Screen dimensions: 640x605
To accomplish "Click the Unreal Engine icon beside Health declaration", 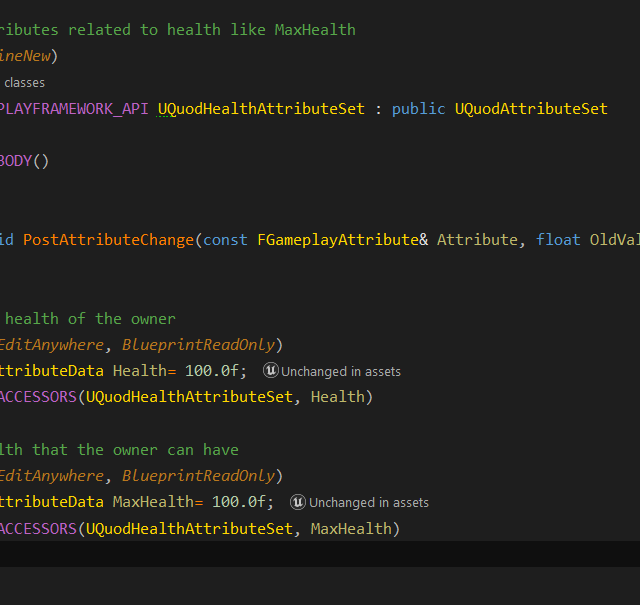I will (x=271, y=371).
